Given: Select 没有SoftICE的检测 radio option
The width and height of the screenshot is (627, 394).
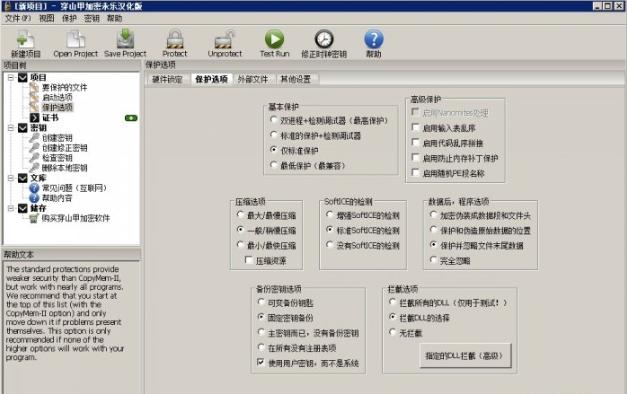Looking at the screenshot, I should tap(329, 245).
